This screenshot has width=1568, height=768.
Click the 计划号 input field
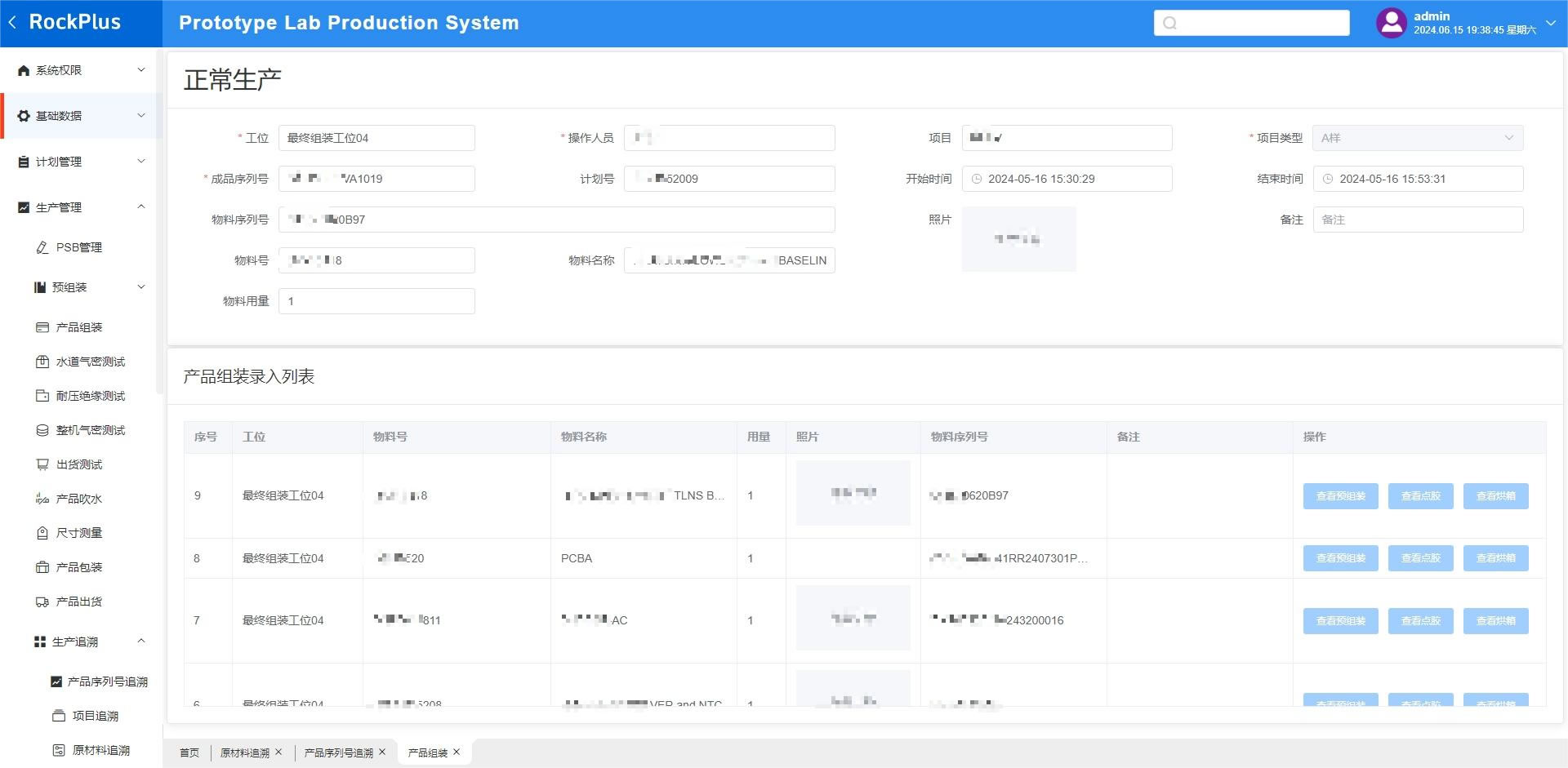729,179
